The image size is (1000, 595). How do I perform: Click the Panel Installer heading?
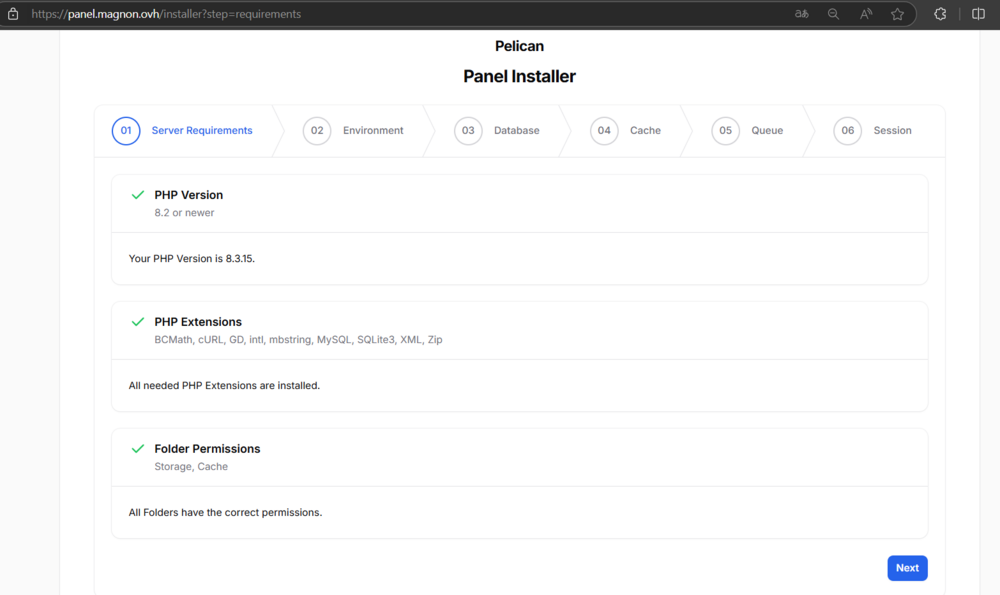[x=519, y=77]
